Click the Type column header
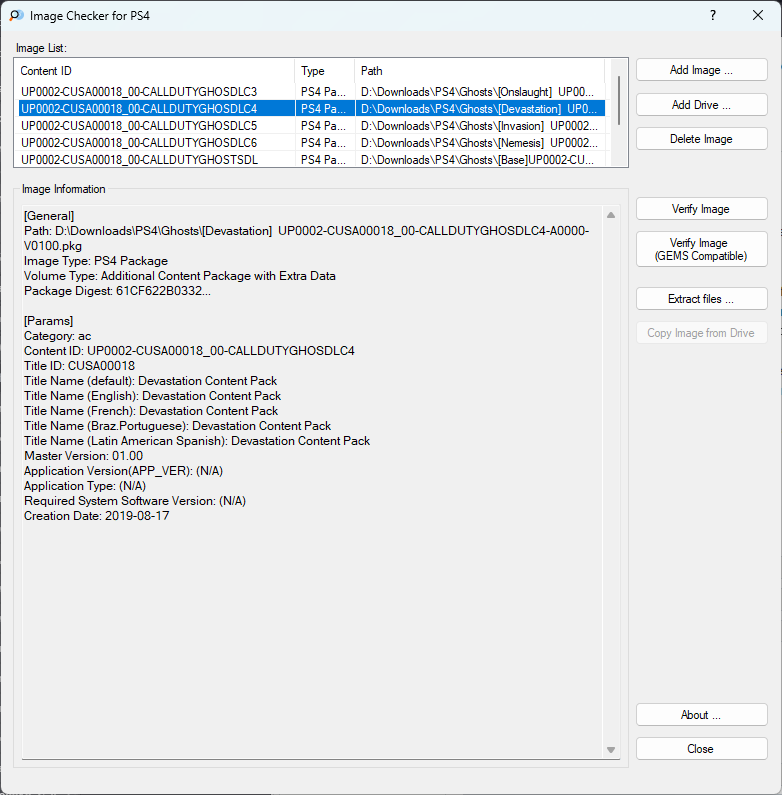This screenshot has width=782, height=795. click(325, 71)
